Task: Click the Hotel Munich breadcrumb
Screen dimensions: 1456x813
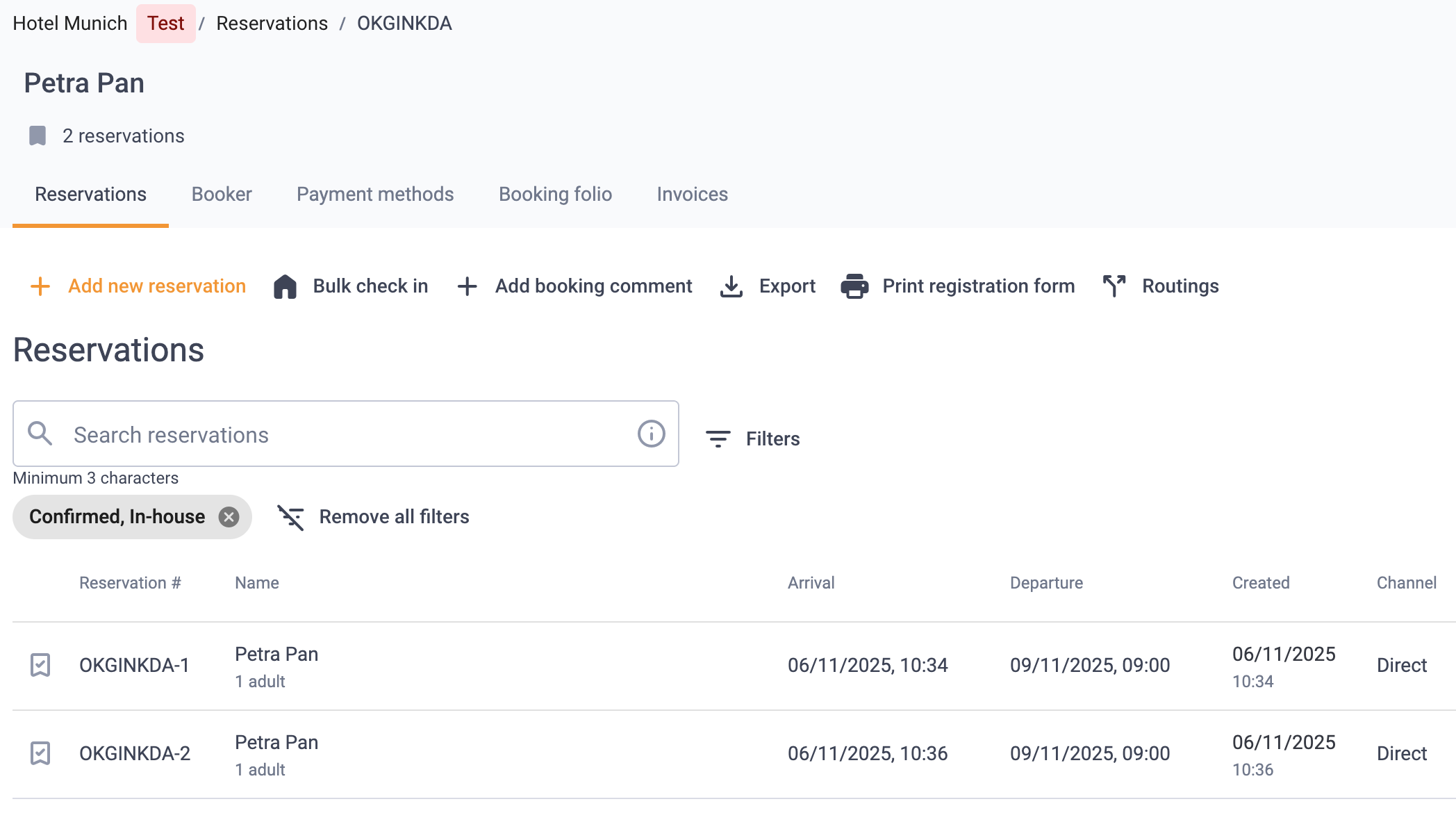Action: click(x=70, y=24)
